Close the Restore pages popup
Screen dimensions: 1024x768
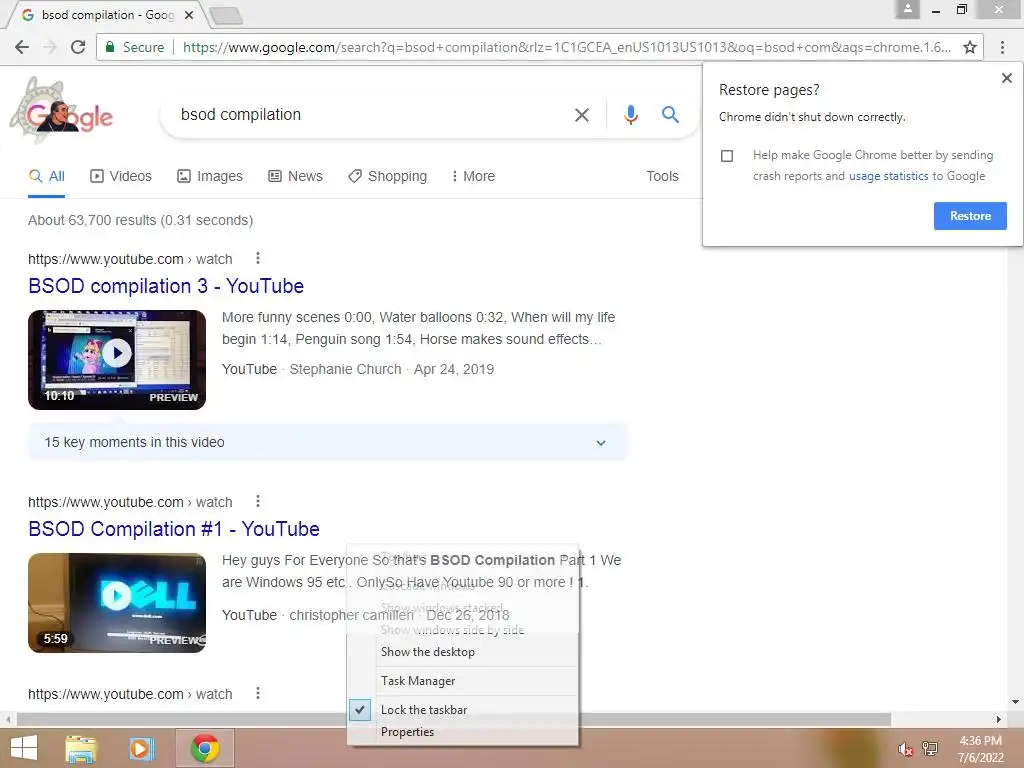[x=1006, y=78]
